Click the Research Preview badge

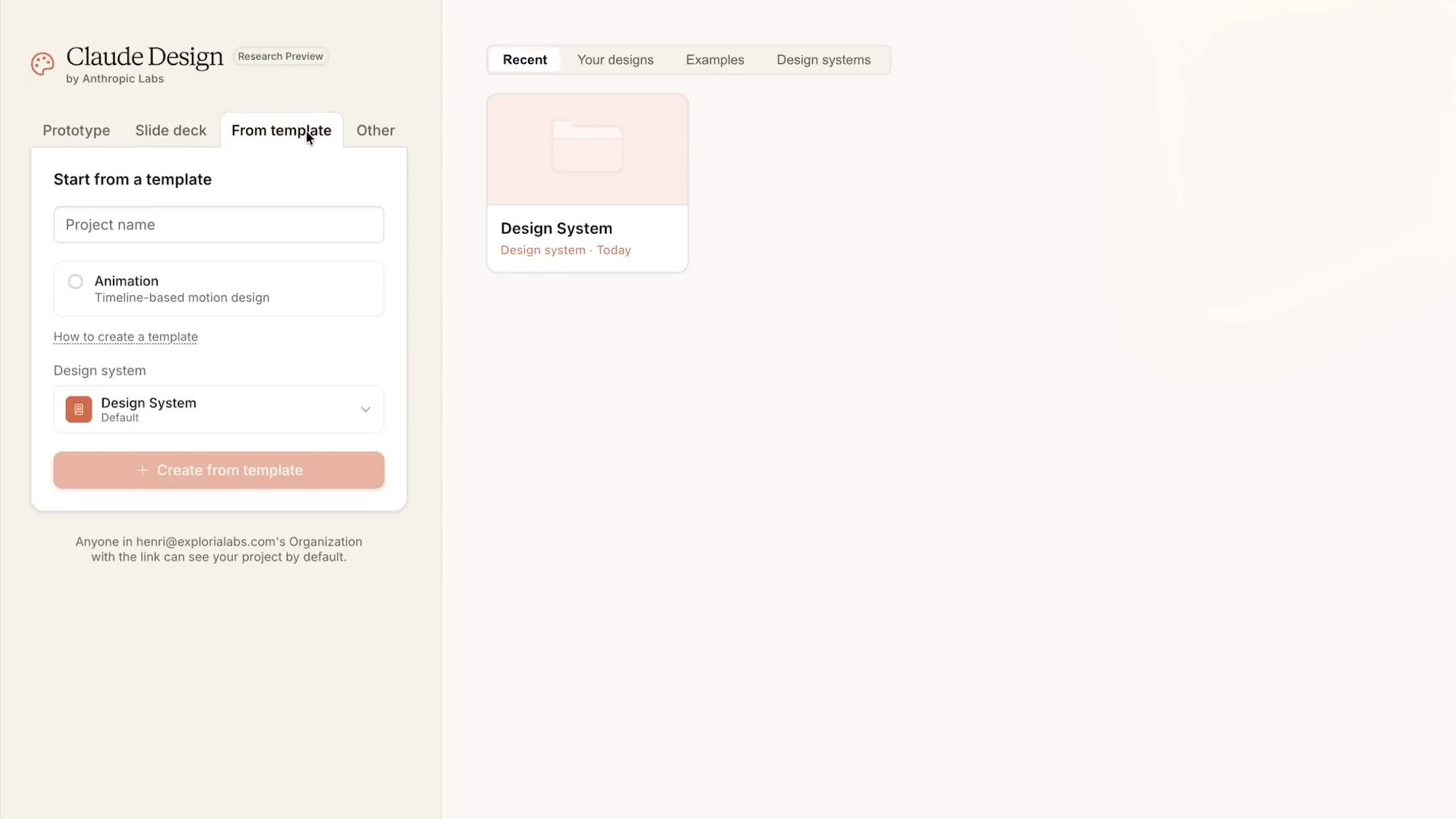pos(281,57)
